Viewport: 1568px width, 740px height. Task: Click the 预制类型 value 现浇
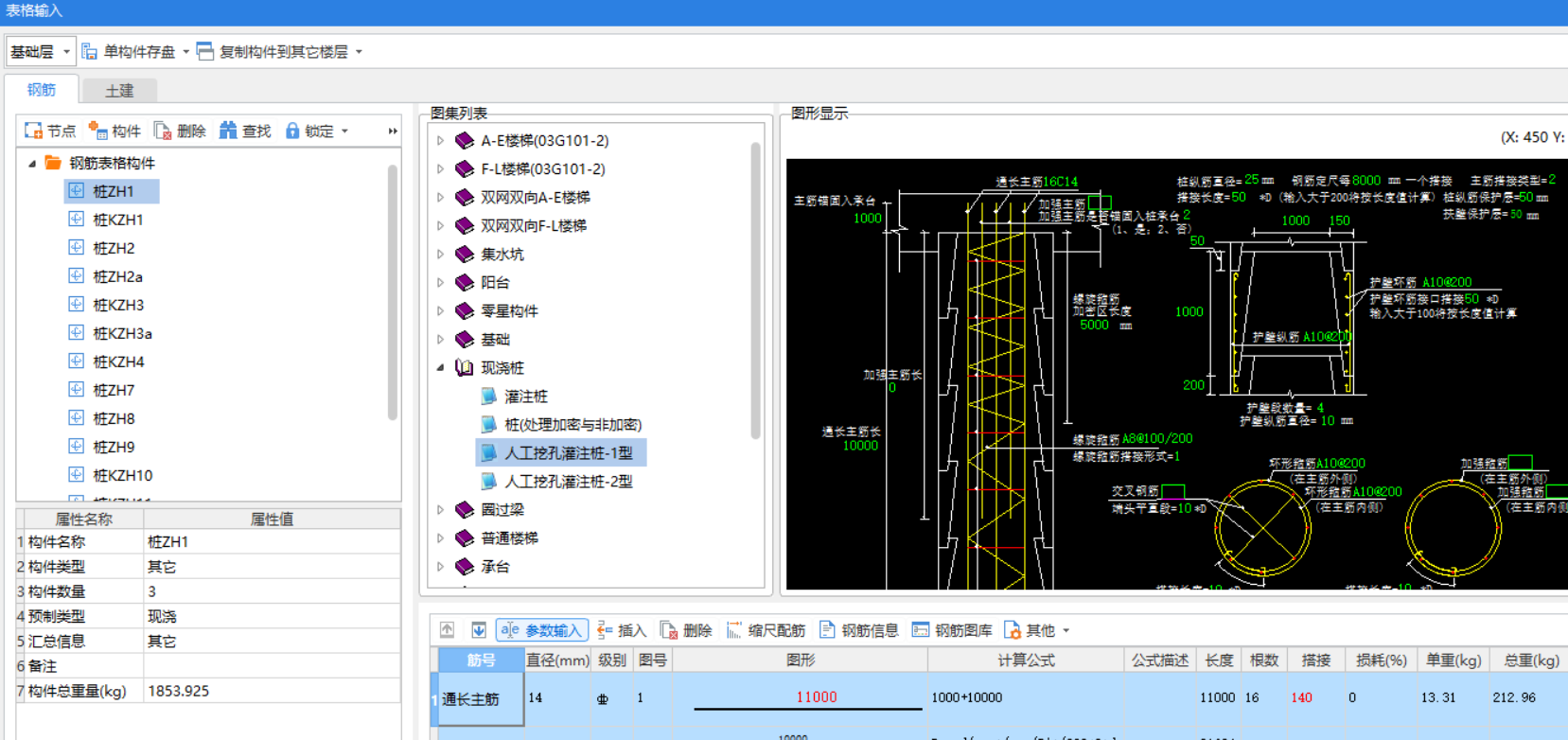point(272,616)
